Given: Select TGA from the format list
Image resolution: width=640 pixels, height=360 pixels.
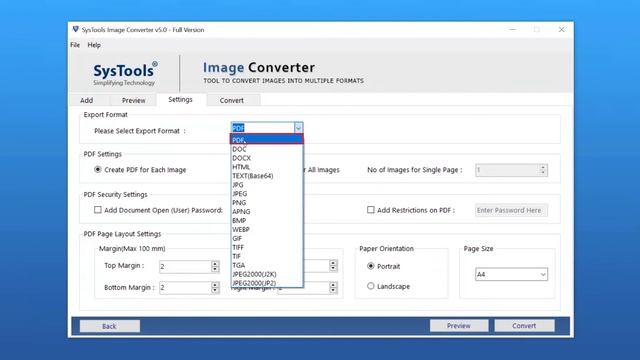Looking at the screenshot, I should 267,265.
